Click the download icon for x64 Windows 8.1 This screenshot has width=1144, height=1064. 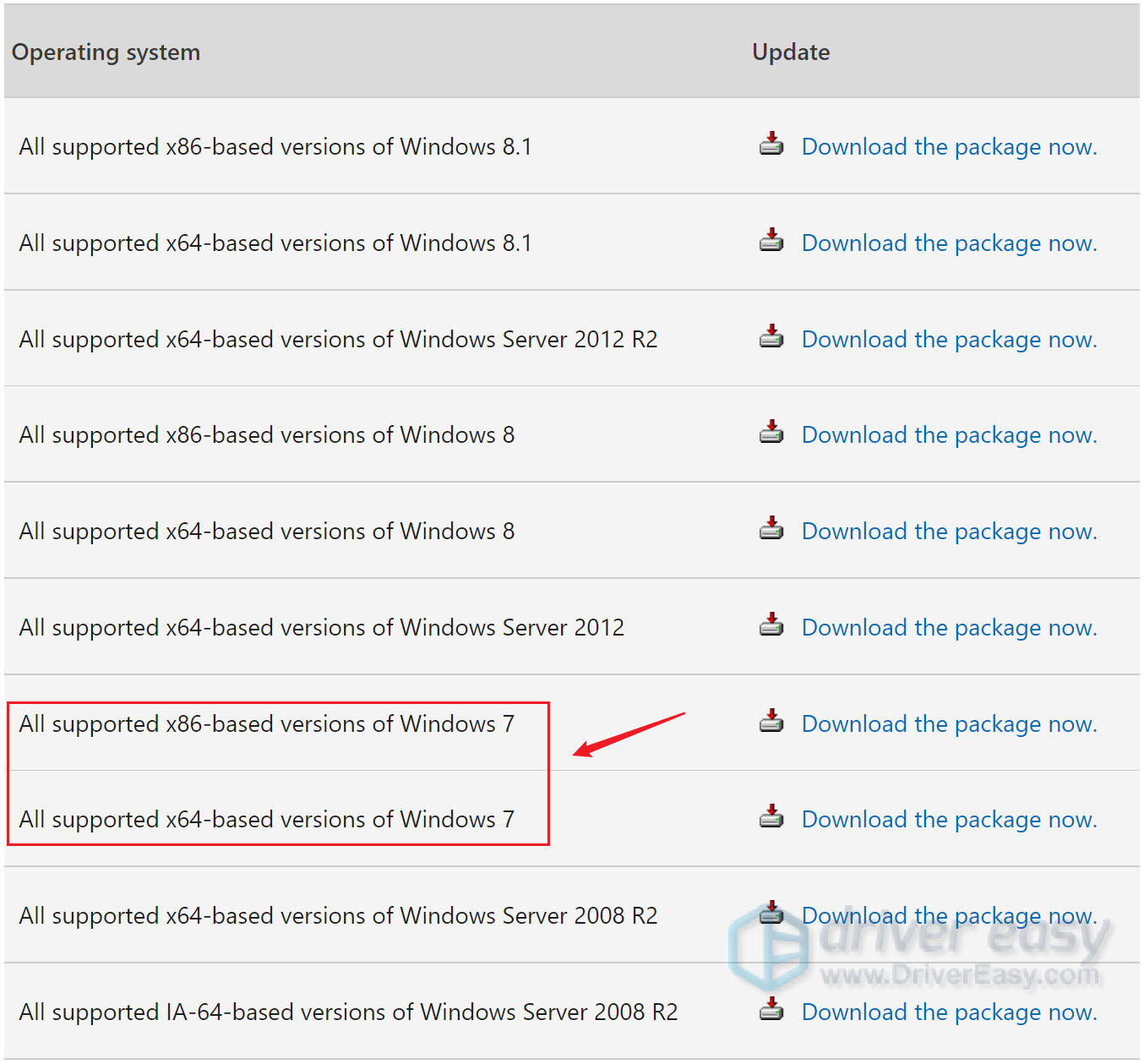[x=771, y=241]
